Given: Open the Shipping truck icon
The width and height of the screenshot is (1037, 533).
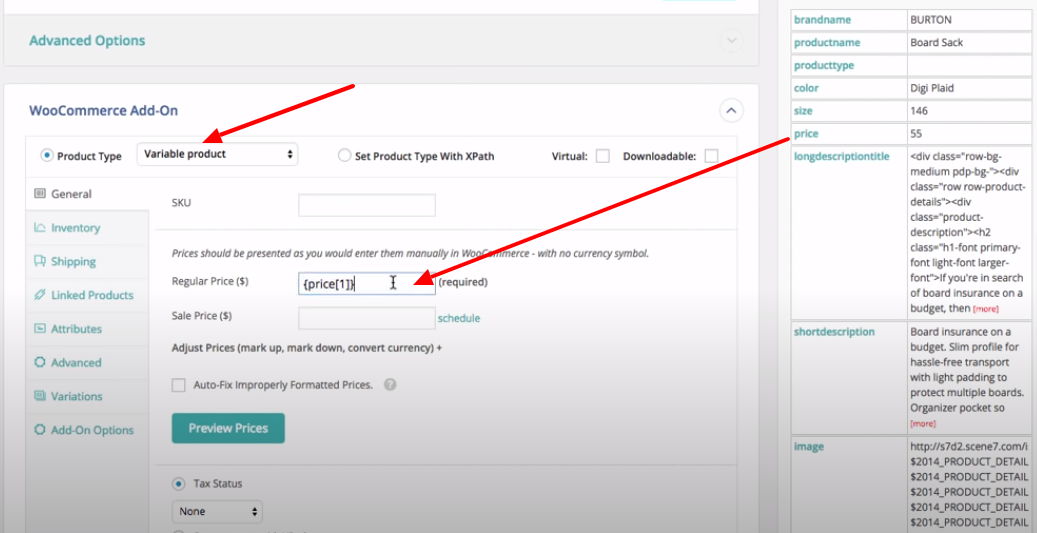Looking at the screenshot, I should pos(40,261).
